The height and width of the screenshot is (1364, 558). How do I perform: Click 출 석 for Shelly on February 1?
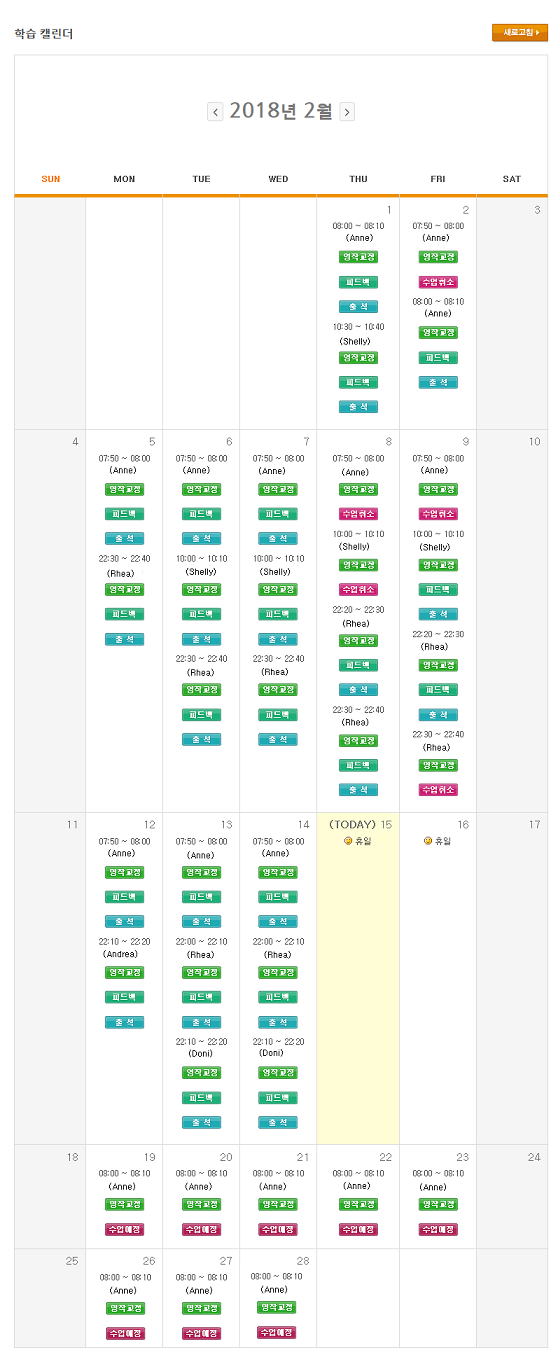click(358, 407)
